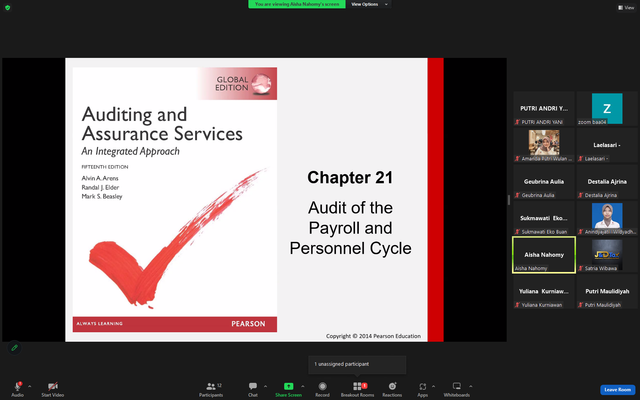Click the green 'You are viewing' screen banner
Screen dimensions: 640x400
coord(297,4)
